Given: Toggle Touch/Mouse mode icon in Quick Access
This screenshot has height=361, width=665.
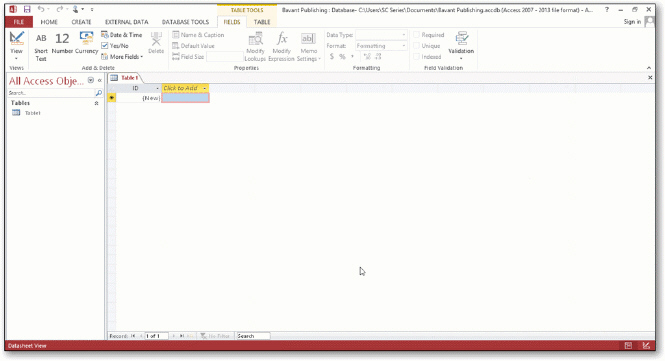Looking at the screenshot, I should point(75,9).
